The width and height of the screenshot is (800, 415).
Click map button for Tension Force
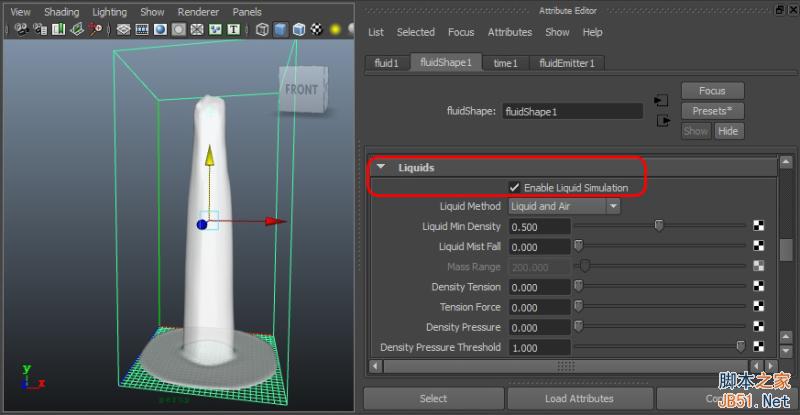click(x=759, y=306)
